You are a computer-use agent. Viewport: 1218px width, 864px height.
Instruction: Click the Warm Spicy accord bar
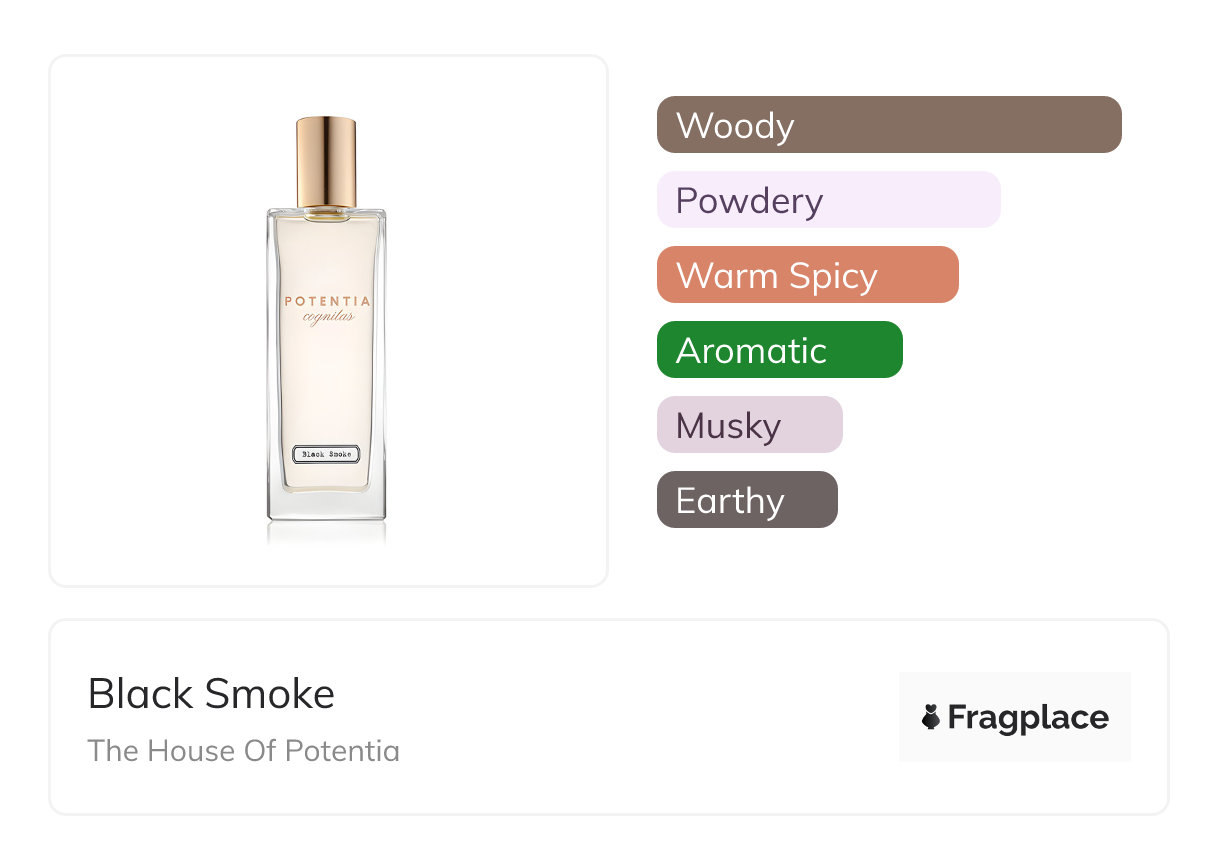(x=807, y=275)
